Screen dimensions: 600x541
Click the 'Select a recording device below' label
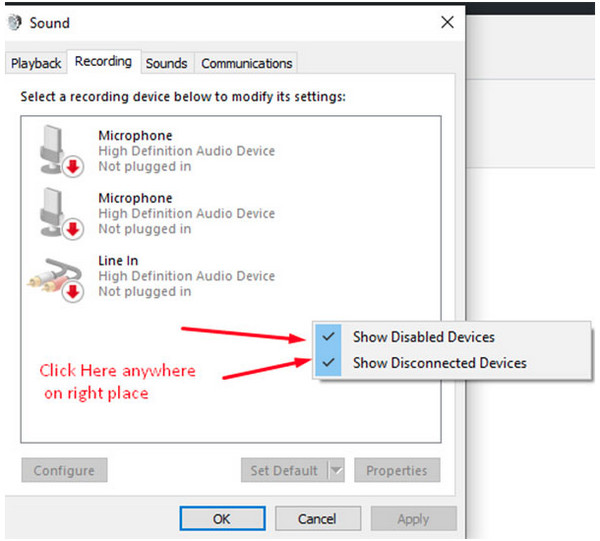pos(183,97)
